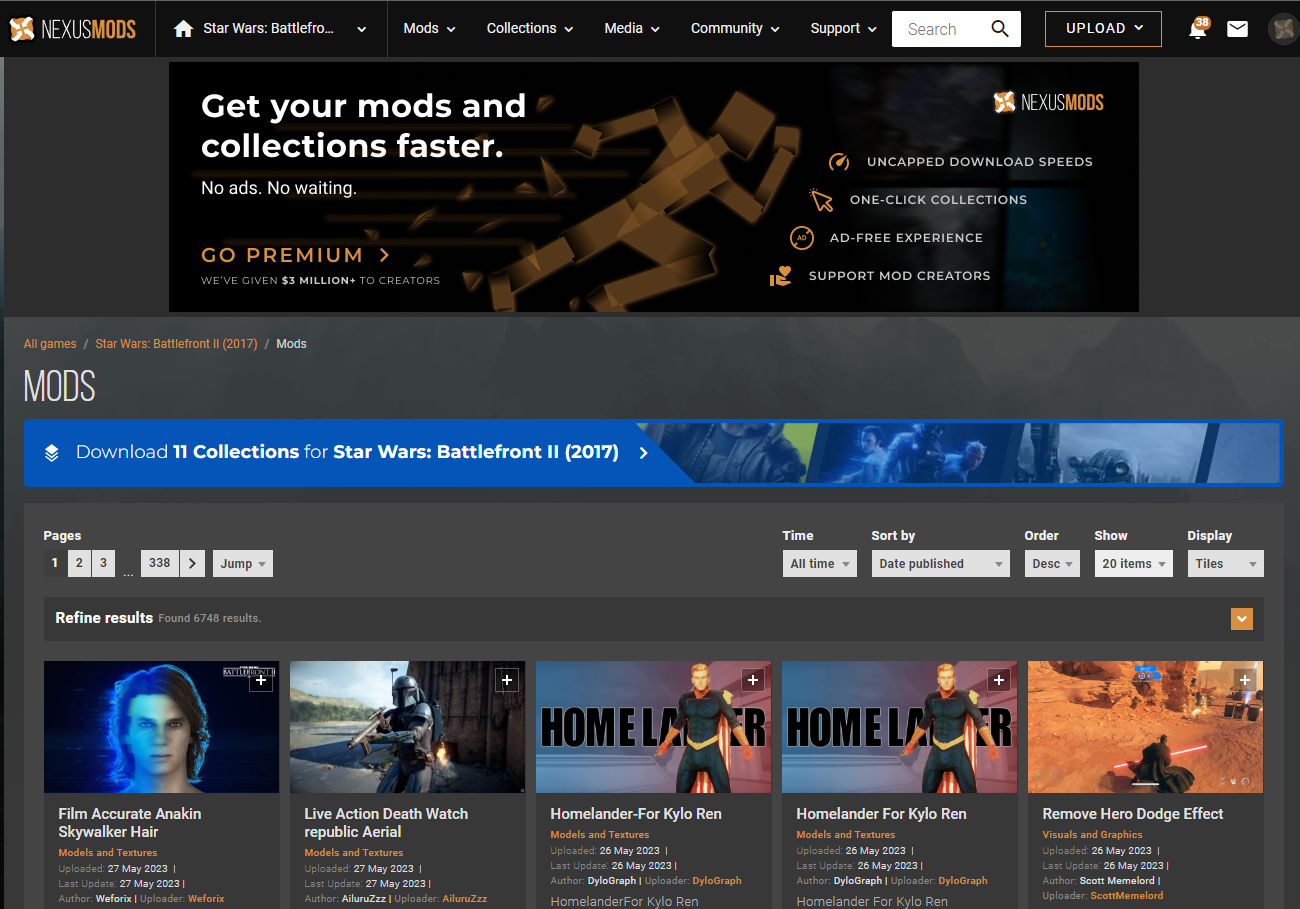Open the Mods menu
Viewport: 1300px width, 909px height.
429,29
